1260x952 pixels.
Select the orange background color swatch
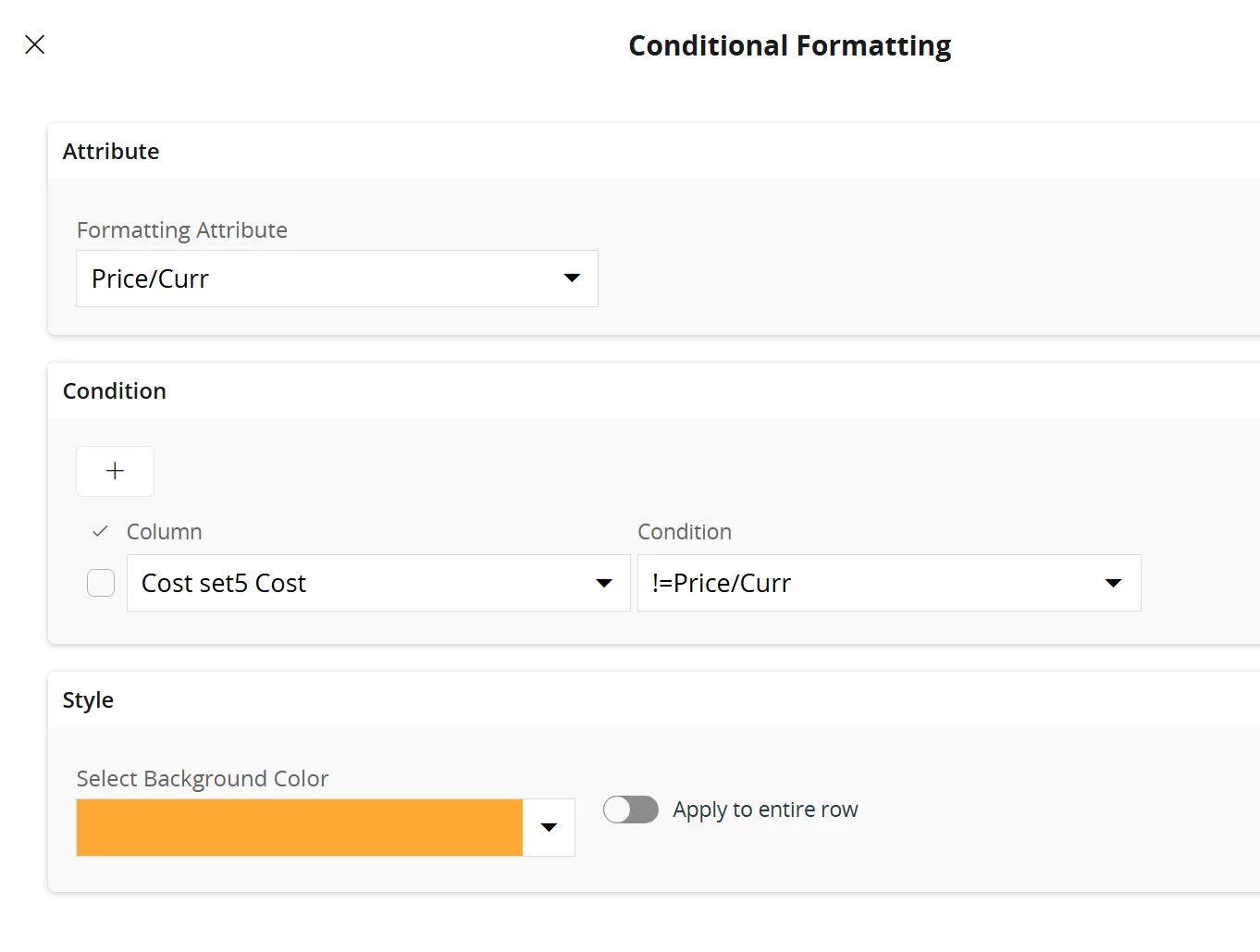click(299, 827)
